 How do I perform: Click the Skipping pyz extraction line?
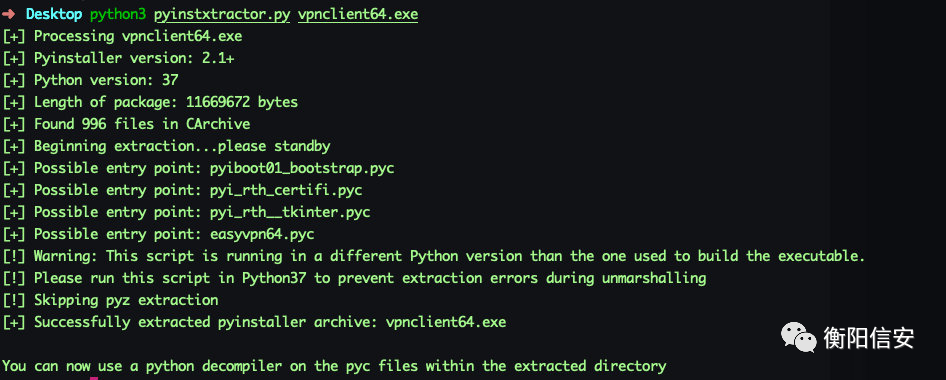pyautogui.click(x=110, y=300)
